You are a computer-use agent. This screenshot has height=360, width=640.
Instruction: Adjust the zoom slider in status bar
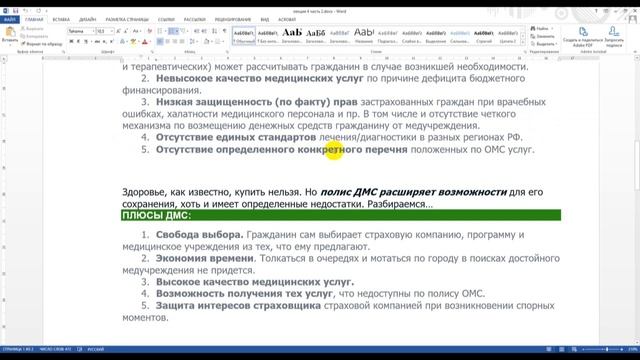607,349
